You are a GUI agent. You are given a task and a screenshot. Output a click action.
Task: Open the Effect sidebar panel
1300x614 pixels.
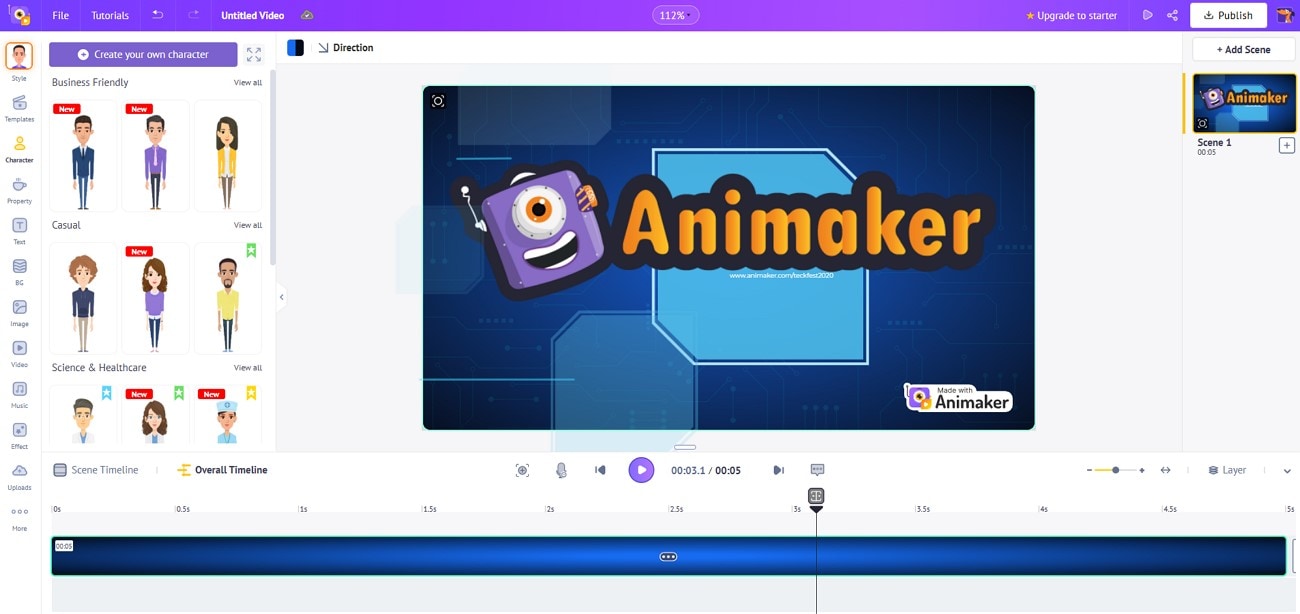click(19, 436)
